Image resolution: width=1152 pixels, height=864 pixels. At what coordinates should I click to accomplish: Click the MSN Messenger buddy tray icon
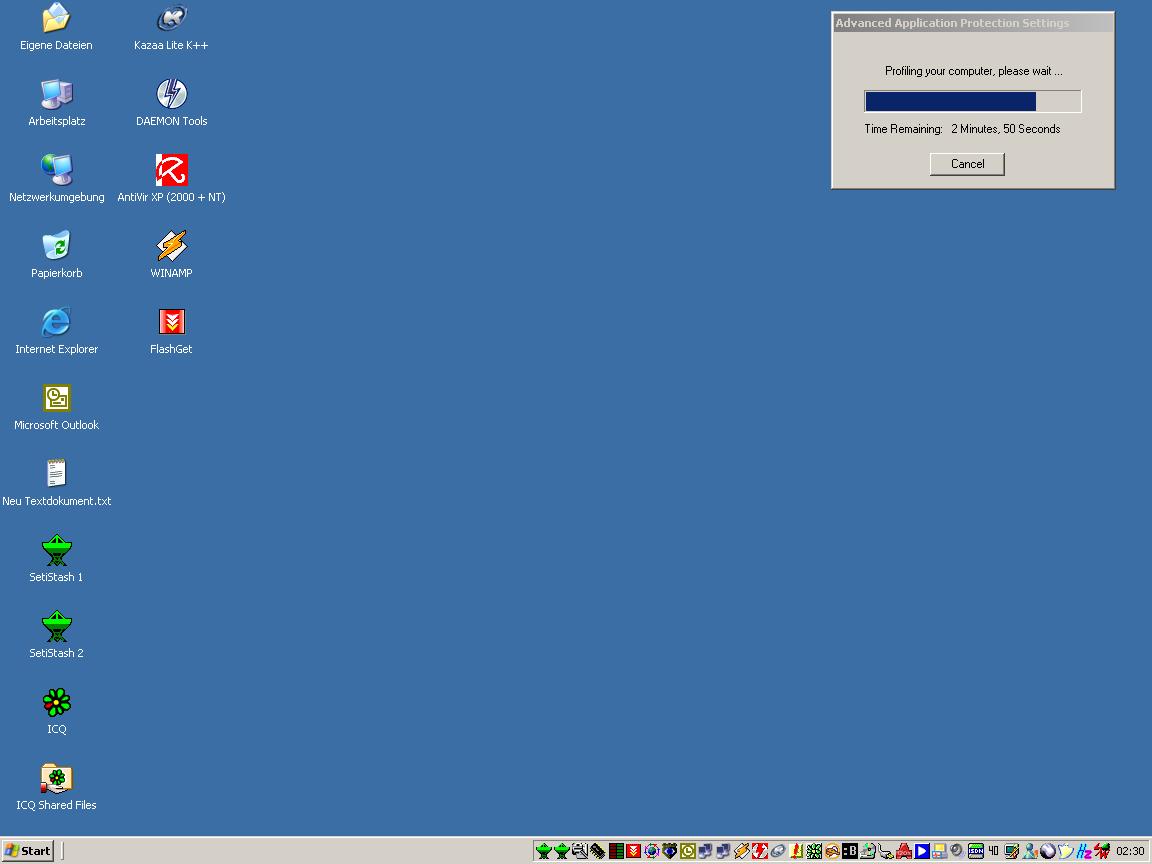click(x=1030, y=851)
